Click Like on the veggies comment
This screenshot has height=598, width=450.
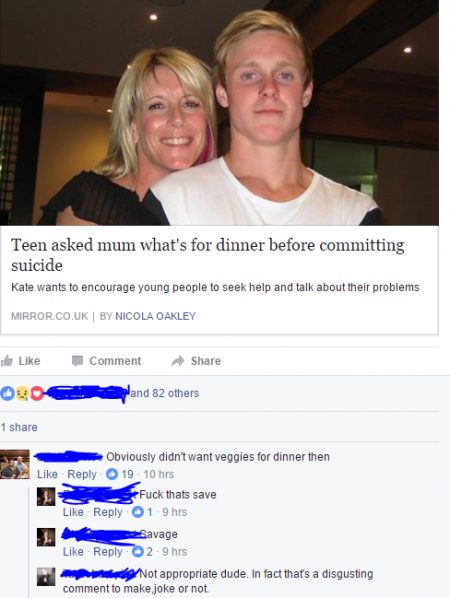[x=47, y=474]
